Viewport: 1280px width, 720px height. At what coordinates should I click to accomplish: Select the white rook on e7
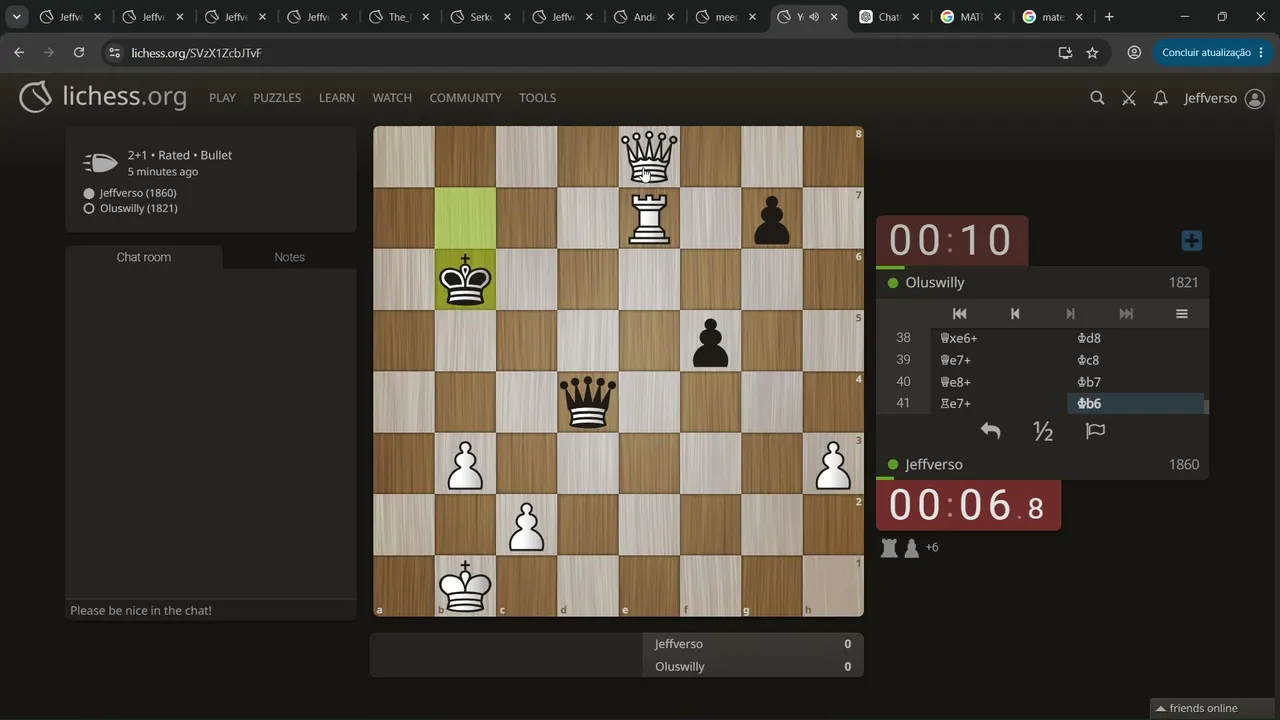click(x=649, y=218)
